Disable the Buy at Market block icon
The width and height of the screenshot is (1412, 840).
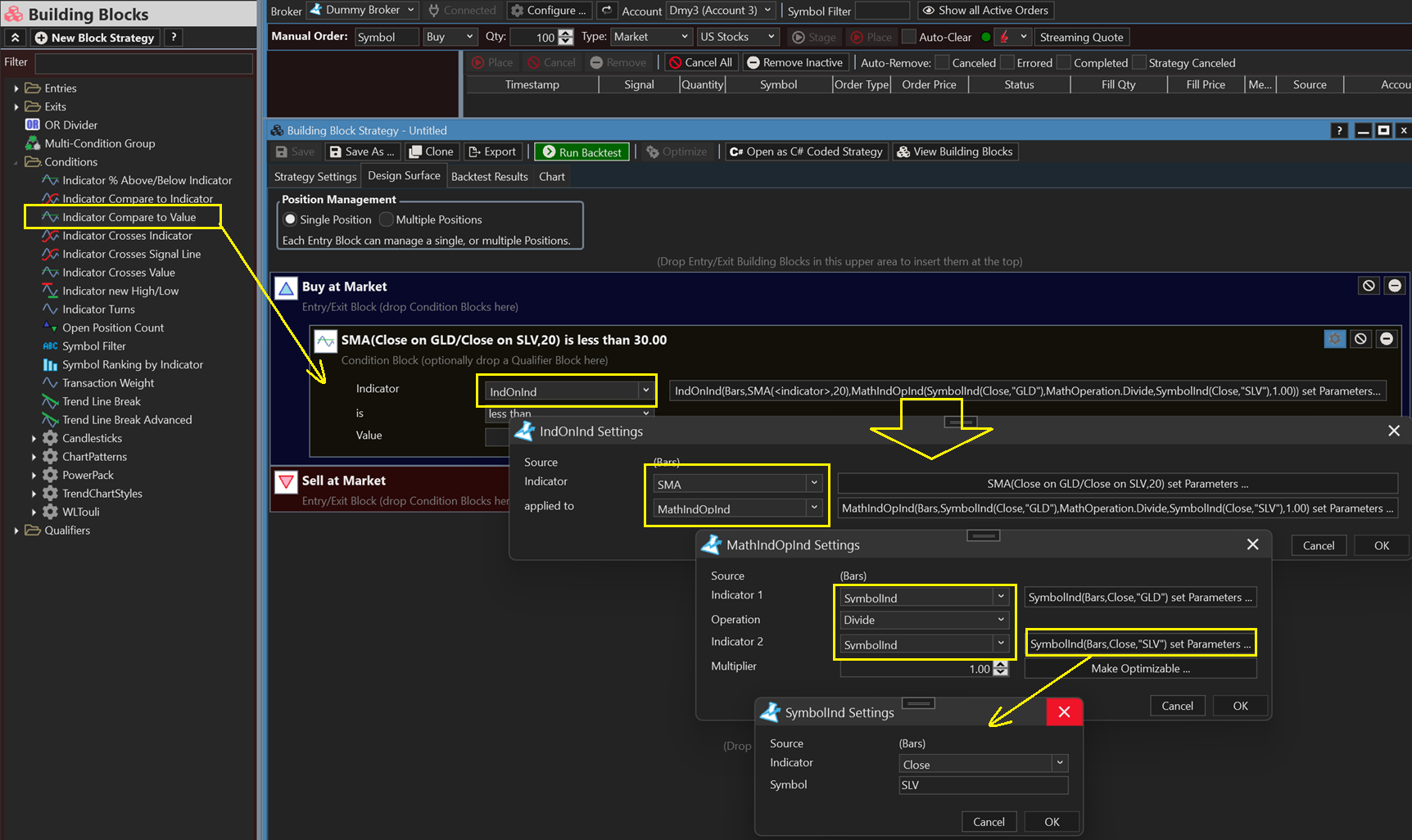coord(1368,286)
